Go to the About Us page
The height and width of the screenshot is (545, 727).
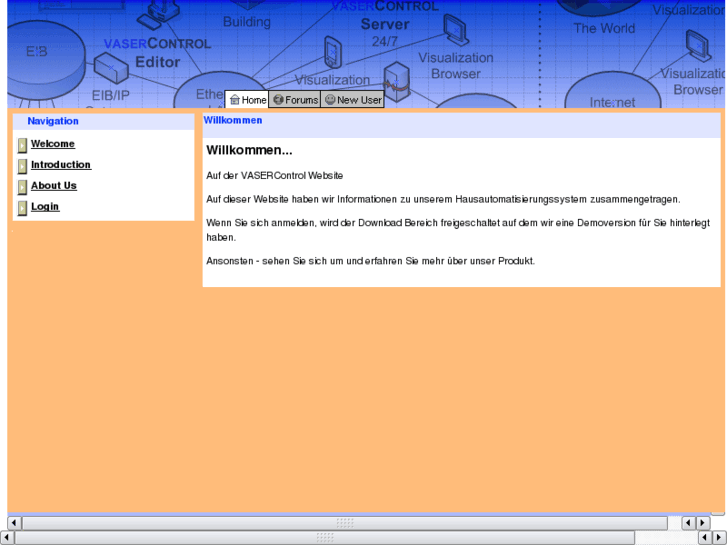54,186
